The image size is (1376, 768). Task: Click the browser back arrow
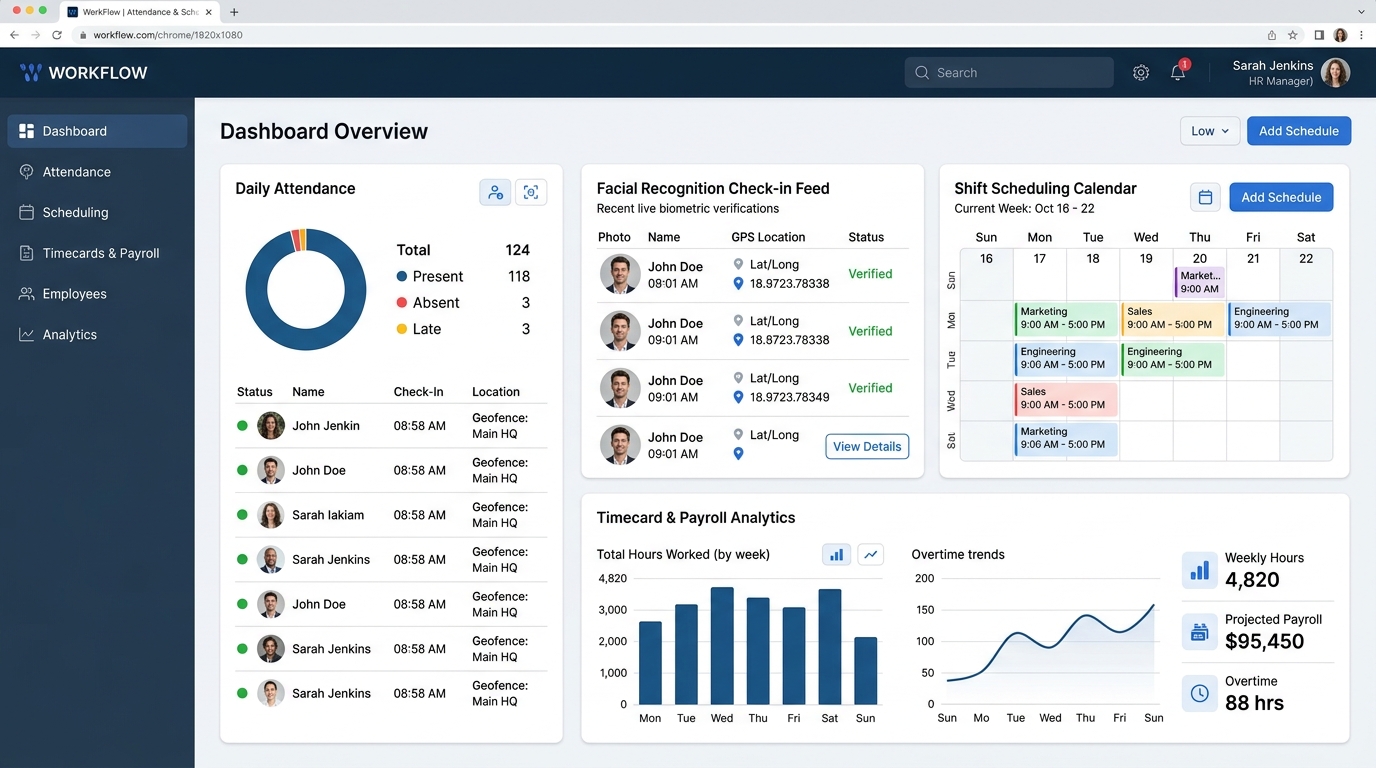14,35
